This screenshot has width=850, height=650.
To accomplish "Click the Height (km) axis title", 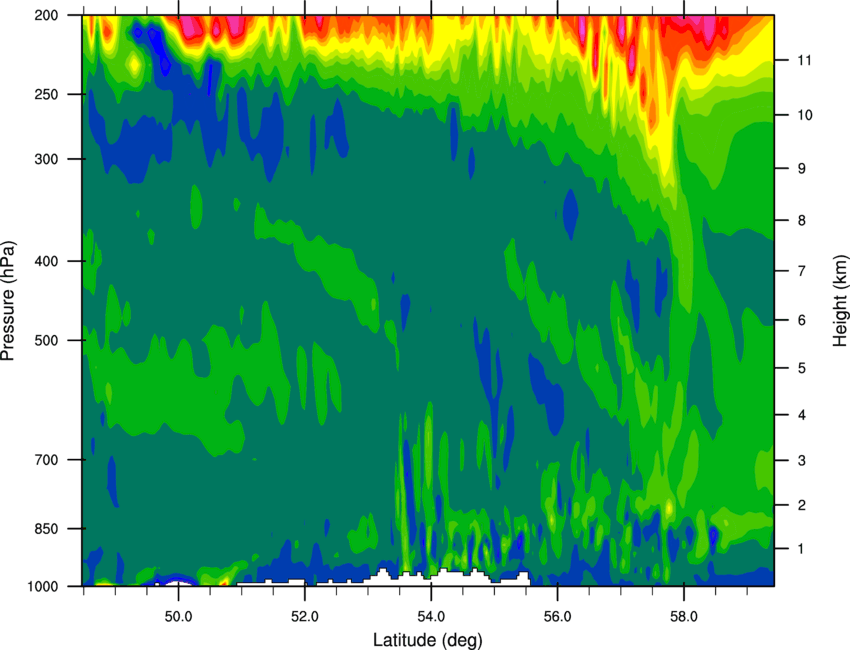I will click(x=840, y=300).
